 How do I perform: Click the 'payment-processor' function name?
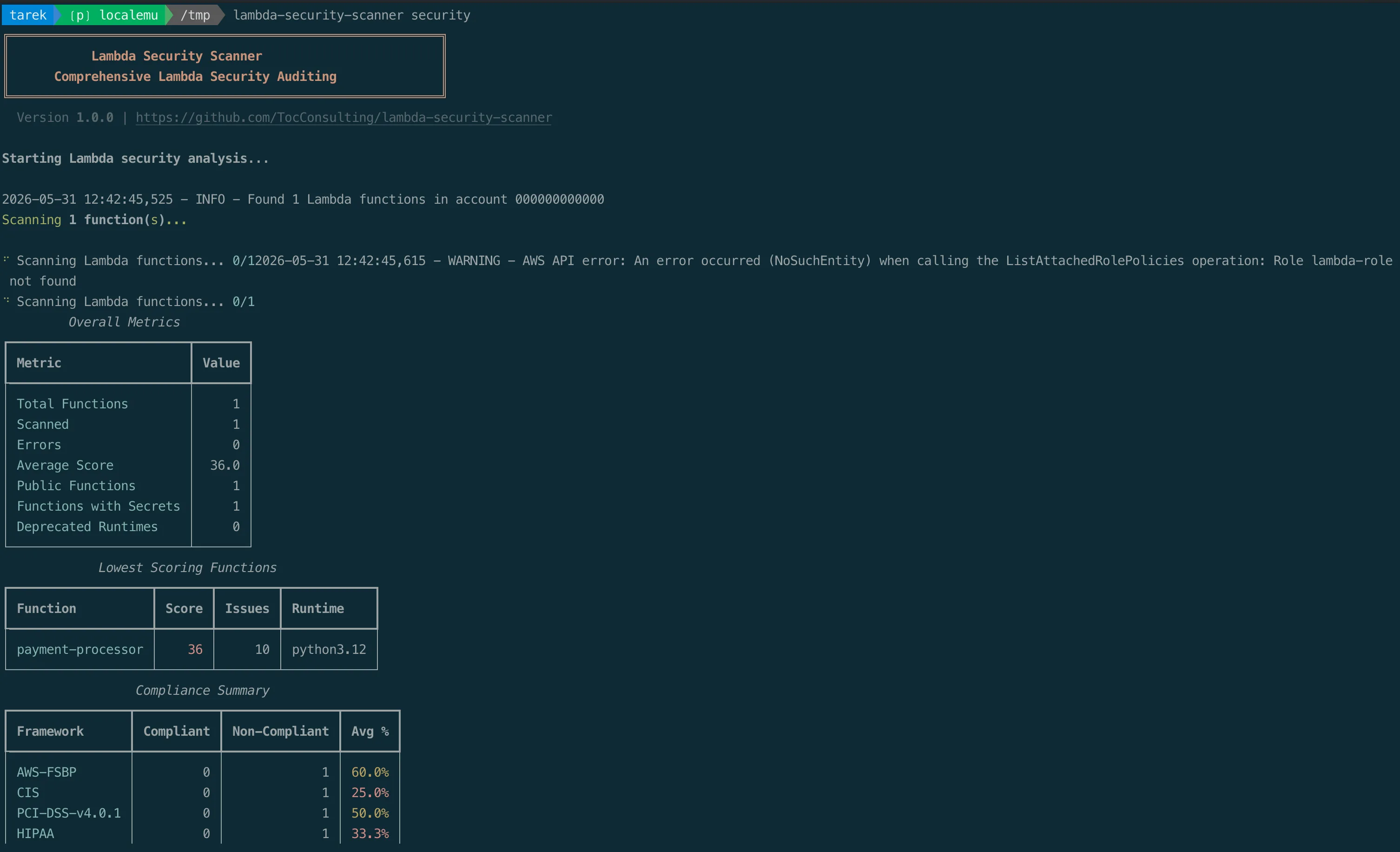(x=79, y=649)
